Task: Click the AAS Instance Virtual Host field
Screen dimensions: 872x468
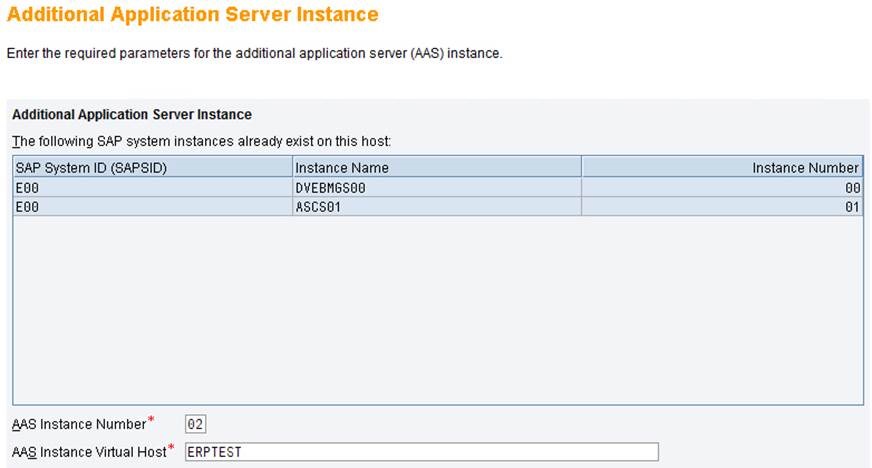Action: 422,452
